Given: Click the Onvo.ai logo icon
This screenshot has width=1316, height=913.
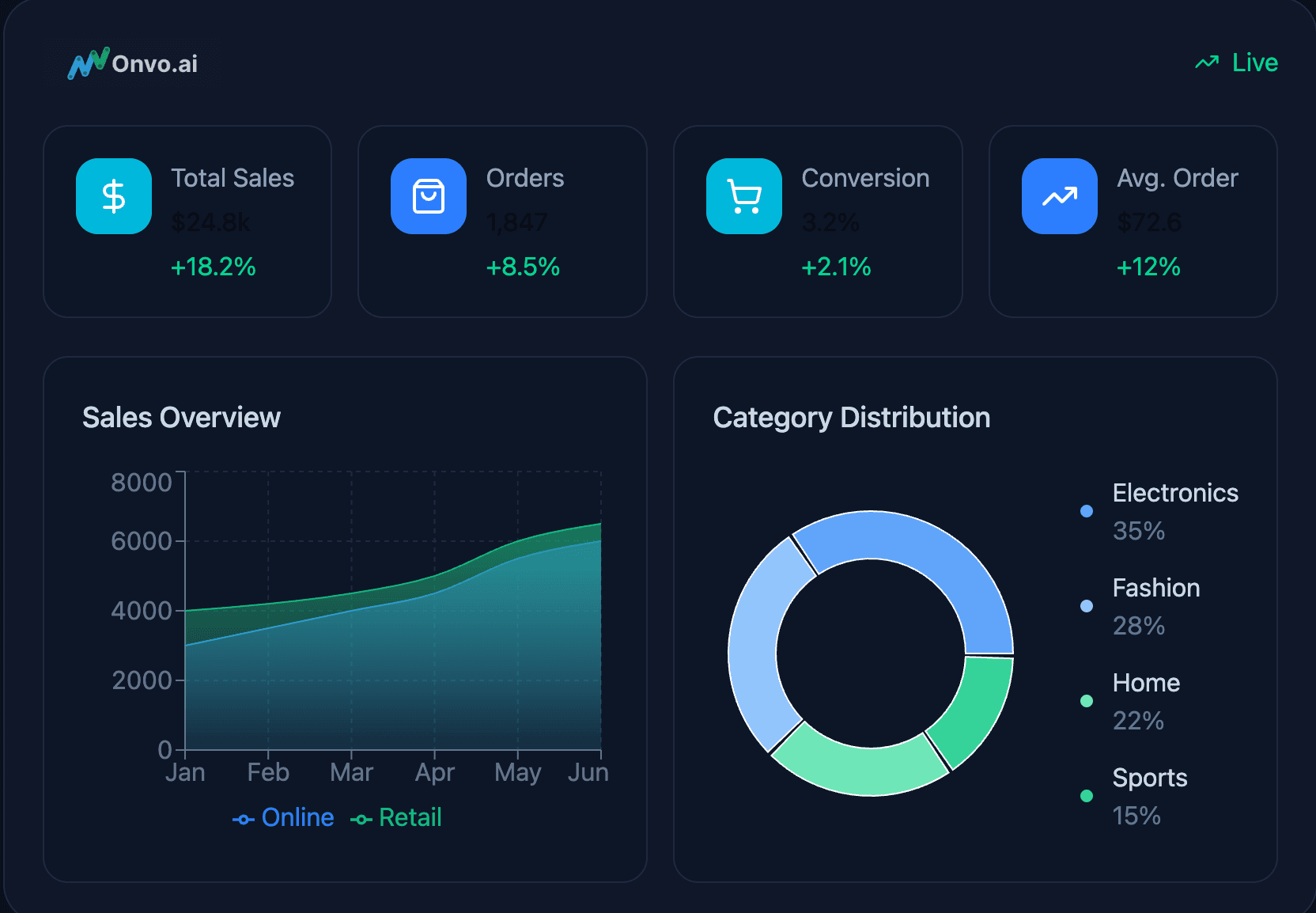Looking at the screenshot, I should 88,63.
